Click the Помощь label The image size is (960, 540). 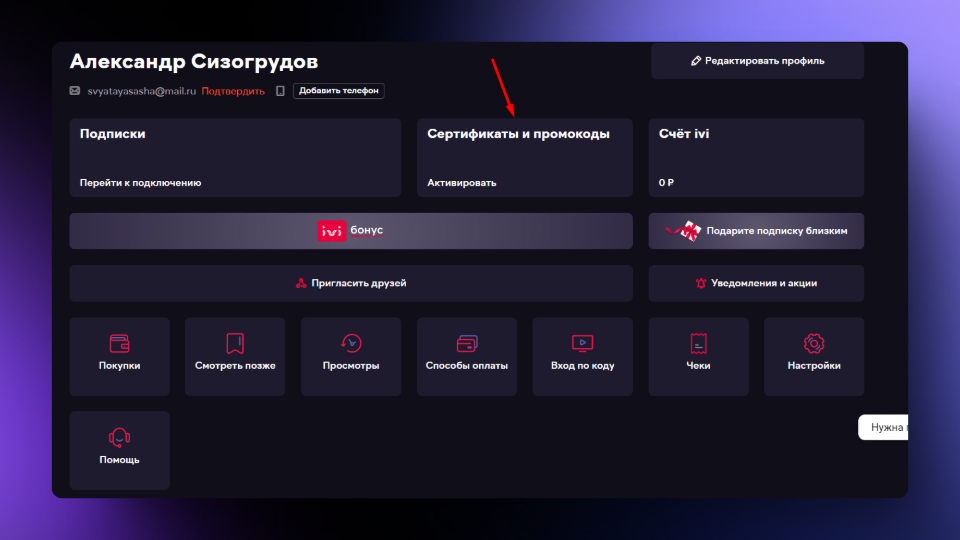(x=119, y=460)
